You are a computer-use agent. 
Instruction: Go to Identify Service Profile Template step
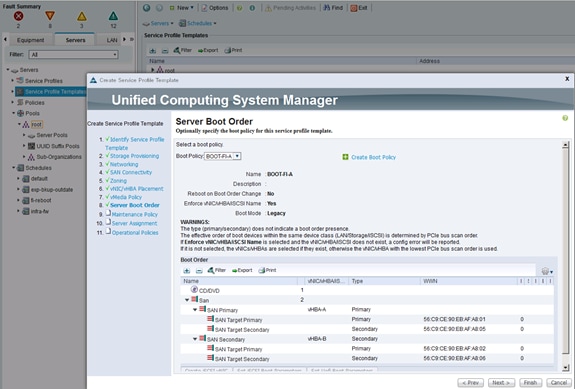(x=135, y=144)
